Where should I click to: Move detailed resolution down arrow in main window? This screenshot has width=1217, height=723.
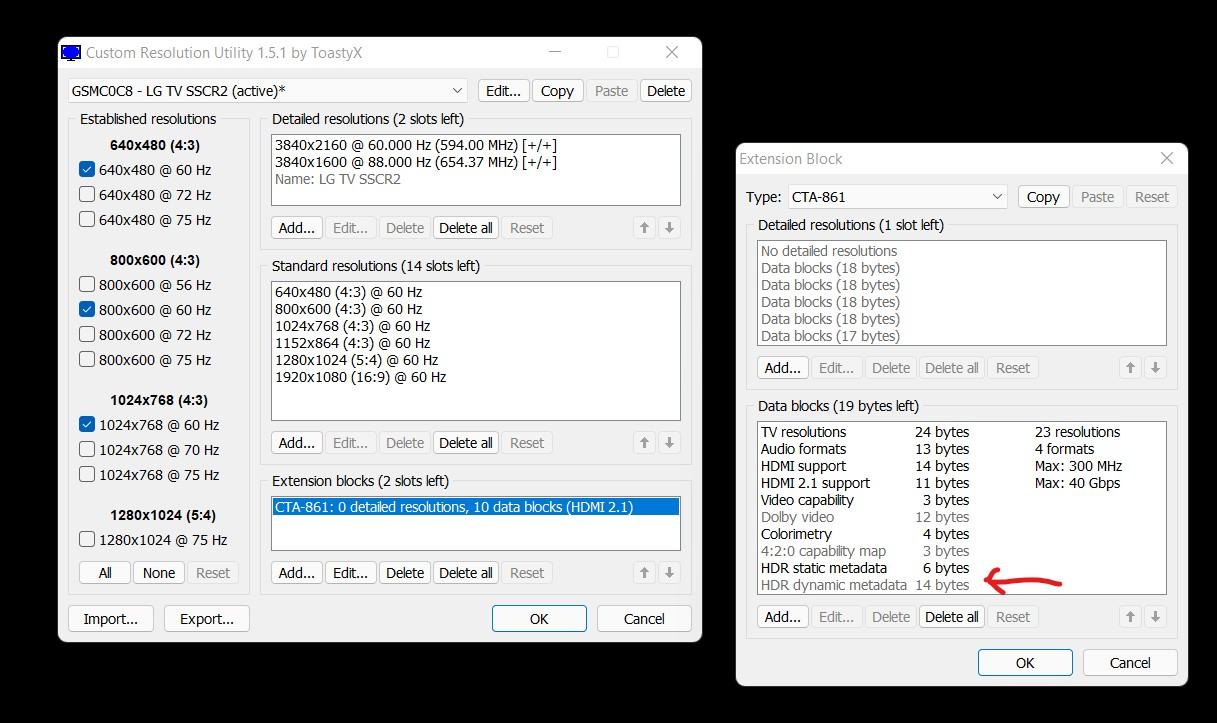pyautogui.click(x=669, y=228)
